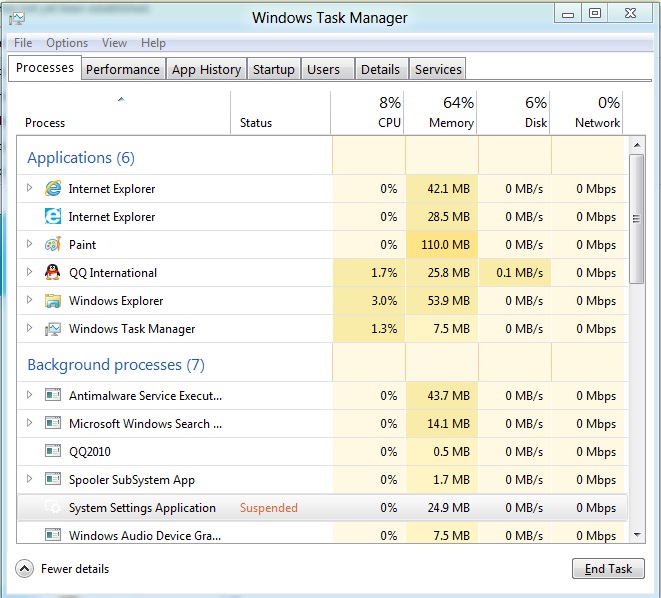Image resolution: width=661 pixels, height=598 pixels.
Task: Expand the Antimalware Service Executable group
Action: pyautogui.click(x=29, y=394)
